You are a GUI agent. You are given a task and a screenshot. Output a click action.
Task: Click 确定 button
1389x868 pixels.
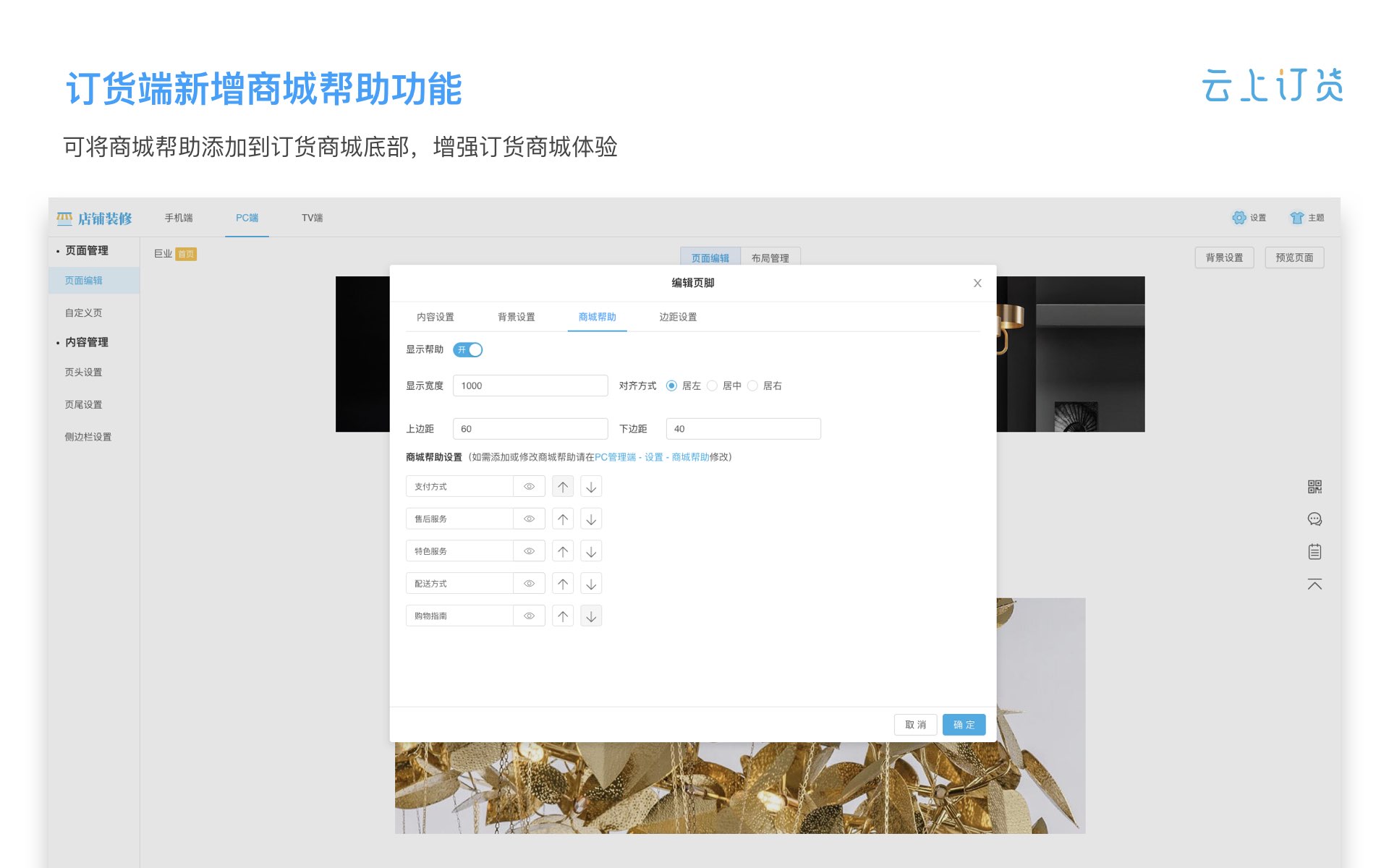click(964, 725)
